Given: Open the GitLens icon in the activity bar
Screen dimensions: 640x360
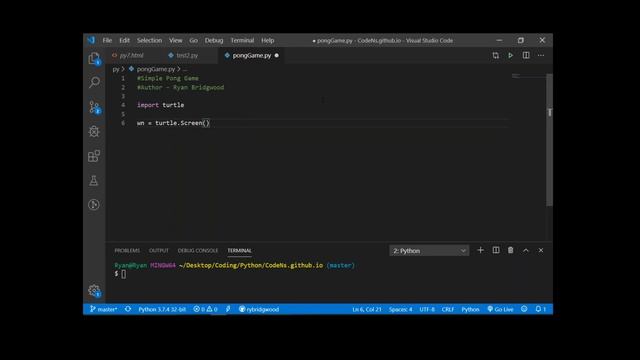Looking at the screenshot, I should click(x=93, y=204).
